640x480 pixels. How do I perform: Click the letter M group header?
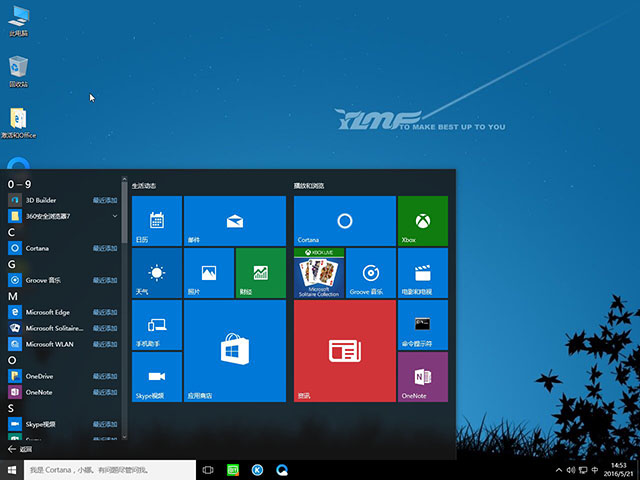point(13,296)
